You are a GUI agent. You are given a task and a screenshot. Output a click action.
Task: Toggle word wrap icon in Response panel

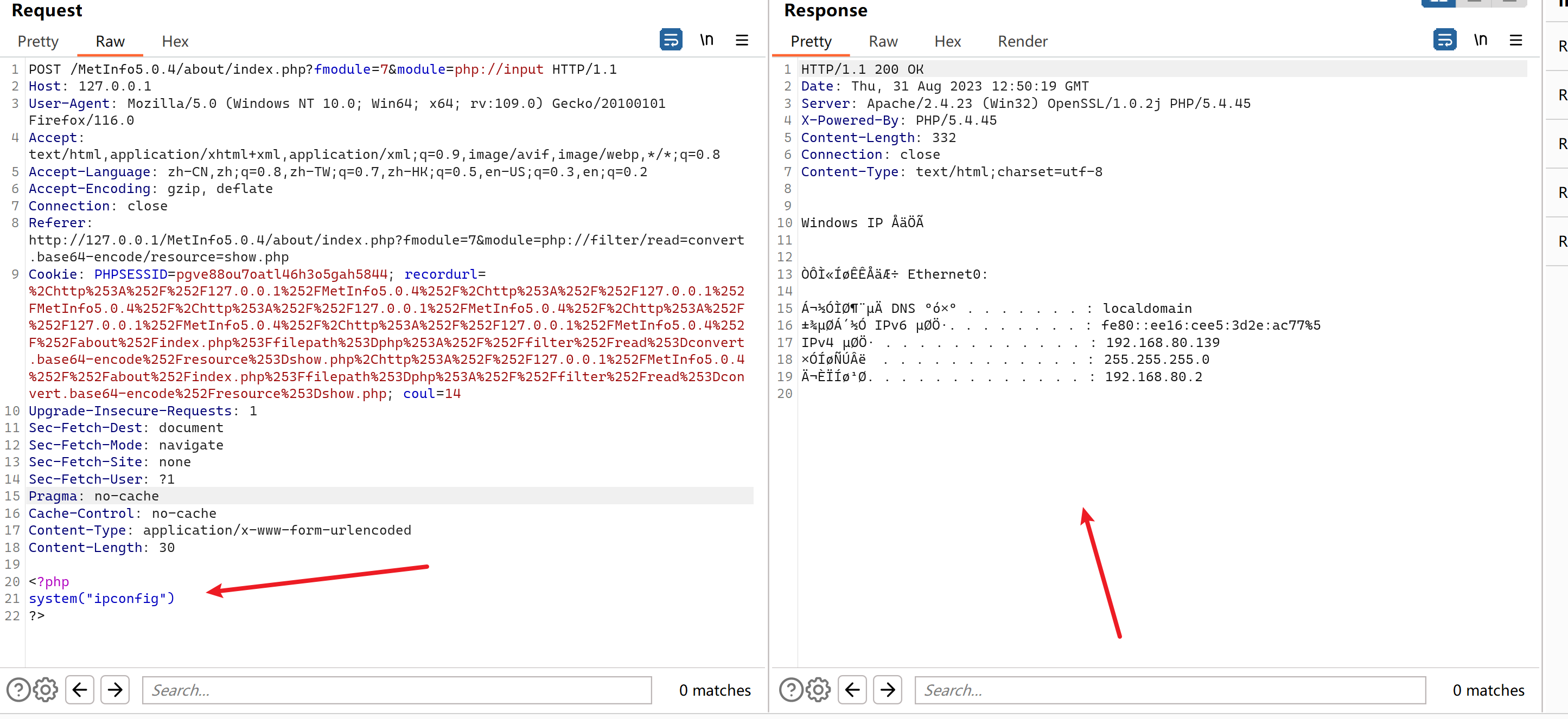(x=1444, y=40)
